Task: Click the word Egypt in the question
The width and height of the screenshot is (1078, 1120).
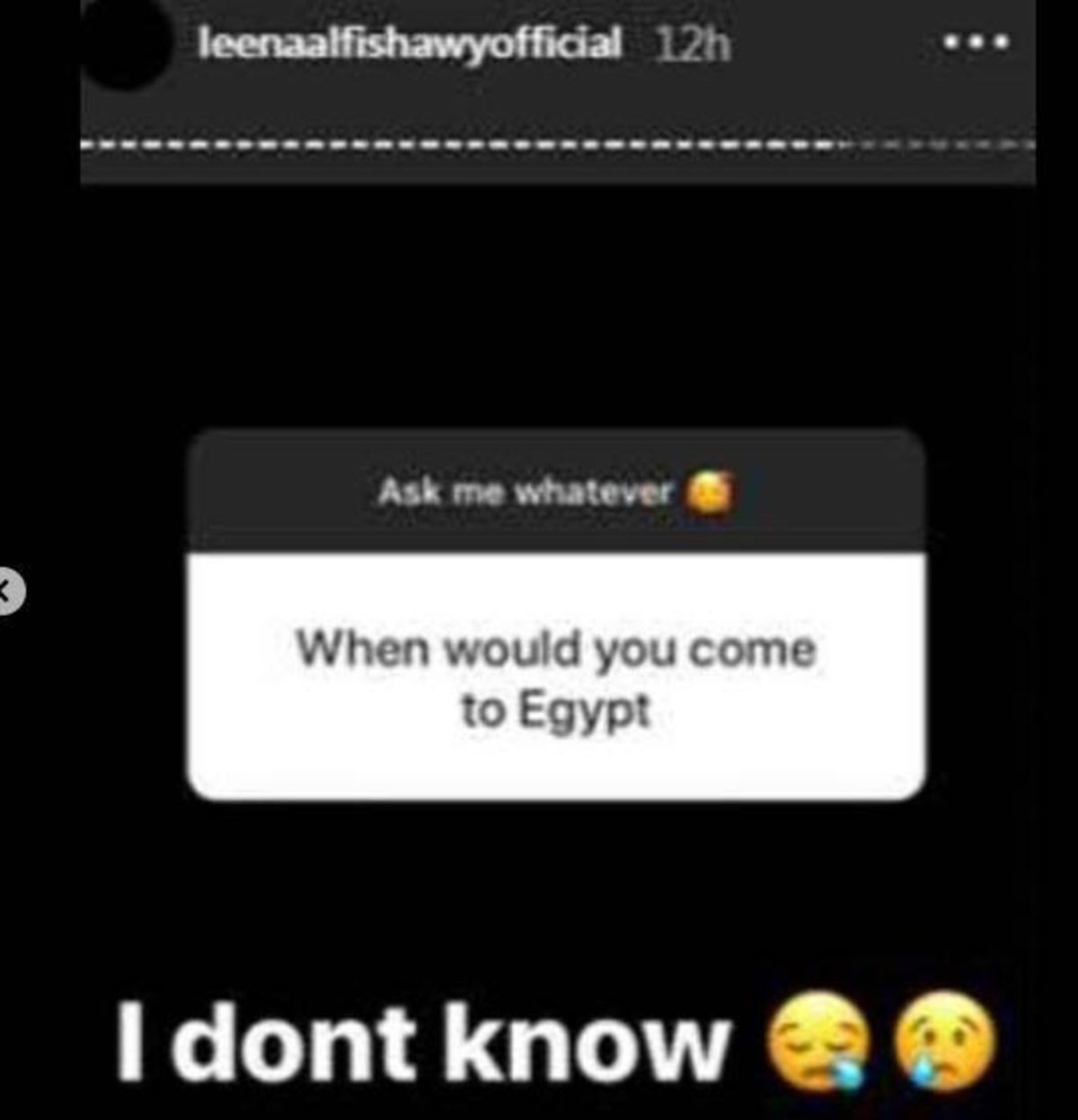Action: (x=584, y=712)
